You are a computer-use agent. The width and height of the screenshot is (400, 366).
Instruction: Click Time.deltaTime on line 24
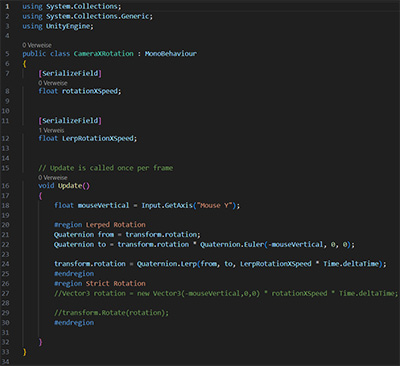[x=351, y=264]
